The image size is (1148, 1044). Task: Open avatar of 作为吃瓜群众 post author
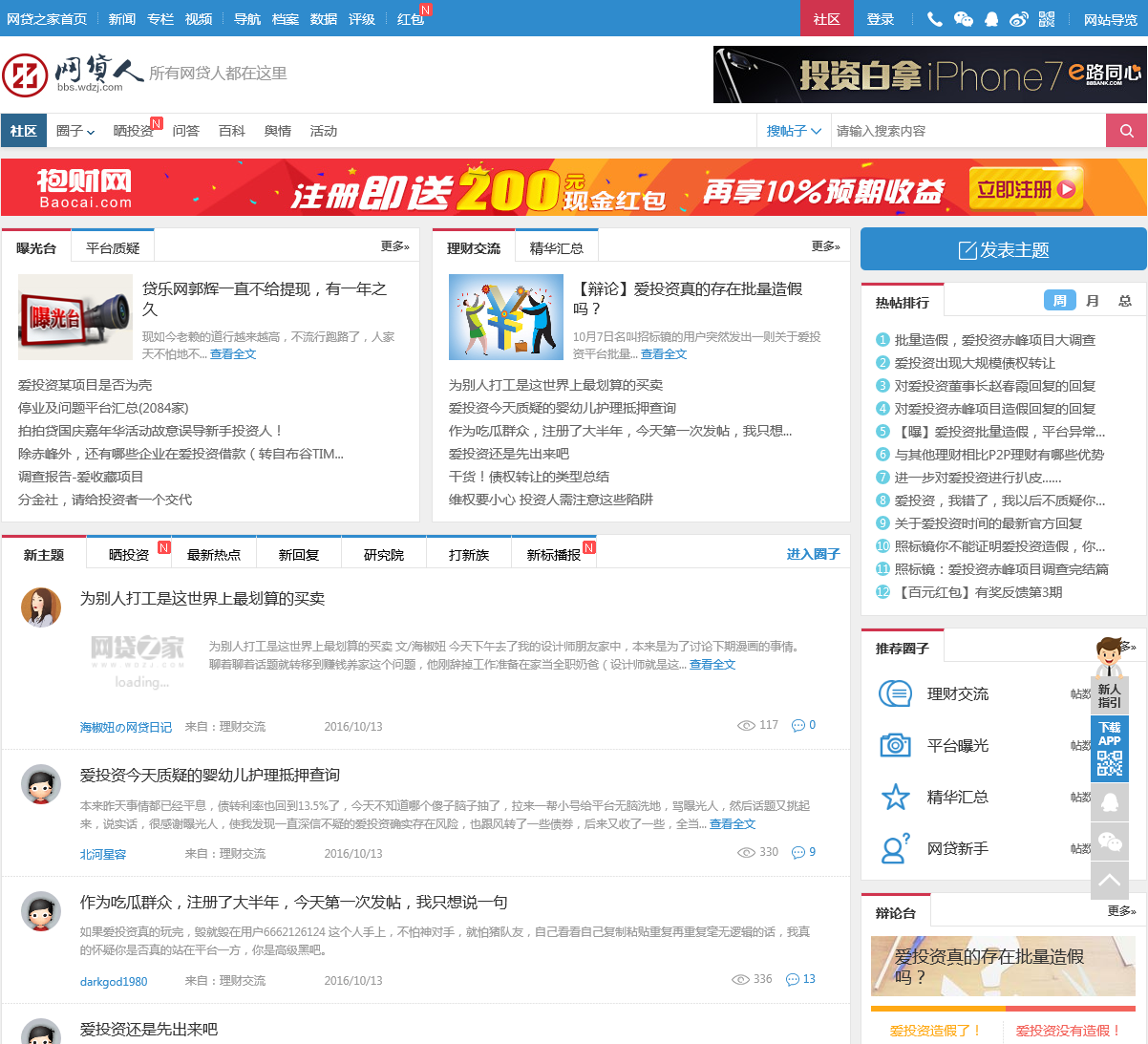pos(41,910)
